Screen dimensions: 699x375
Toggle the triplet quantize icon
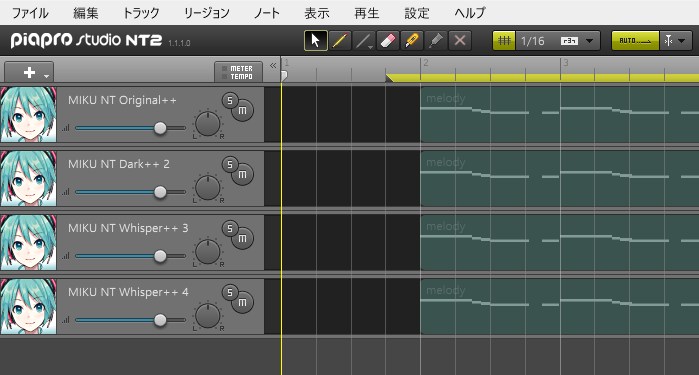click(x=569, y=41)
